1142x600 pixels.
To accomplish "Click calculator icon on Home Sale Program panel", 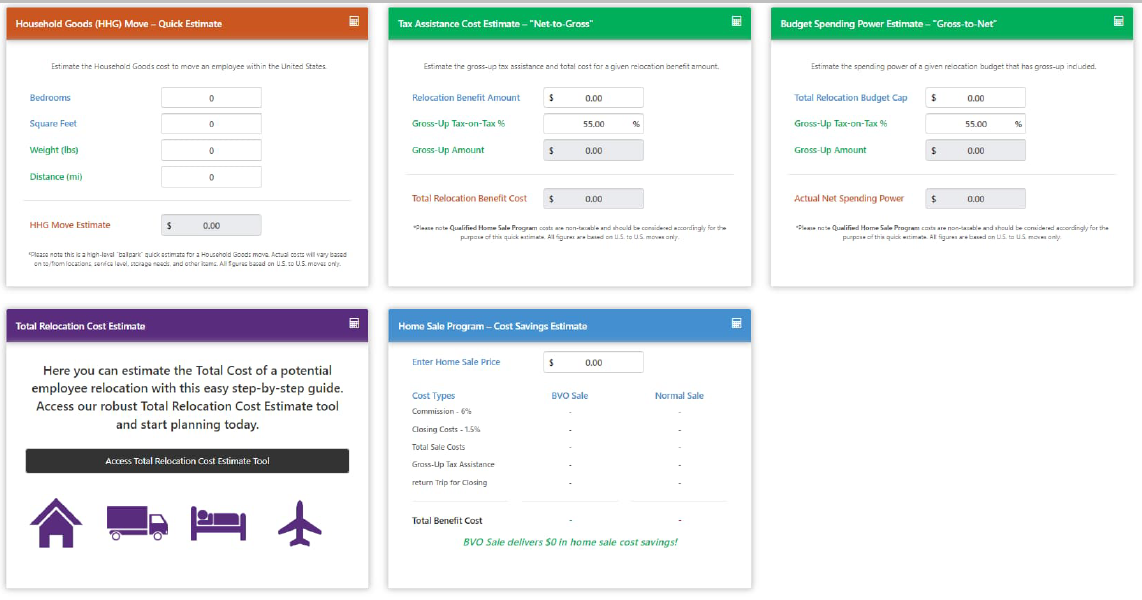I will point(736,323).
